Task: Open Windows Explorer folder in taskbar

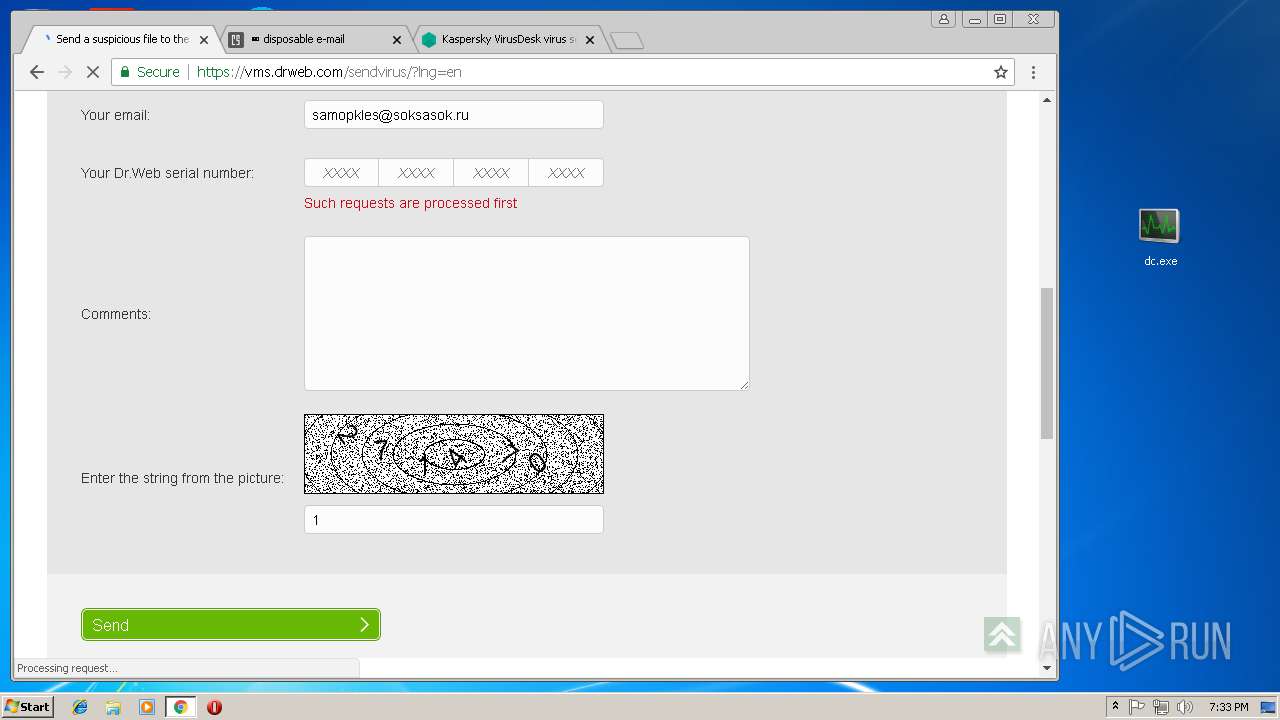Action: [x=113, y=707]
